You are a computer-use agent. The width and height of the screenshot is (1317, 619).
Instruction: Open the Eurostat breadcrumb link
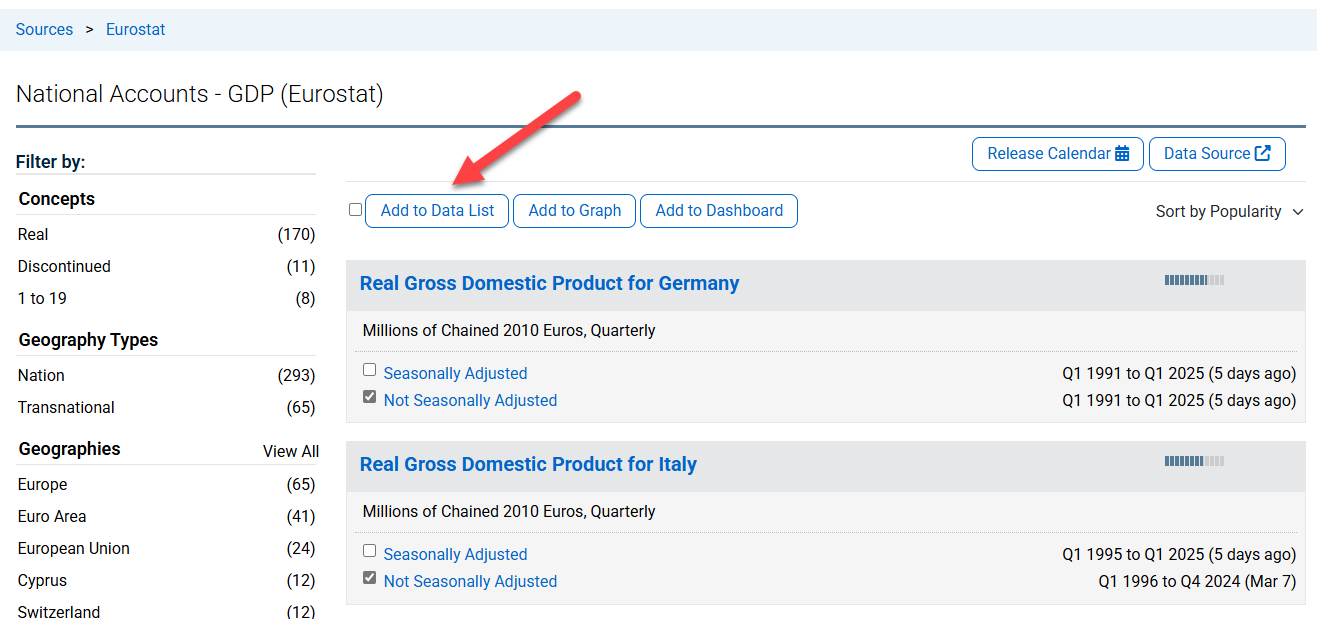pyautogui.click(x=136, y=30)
